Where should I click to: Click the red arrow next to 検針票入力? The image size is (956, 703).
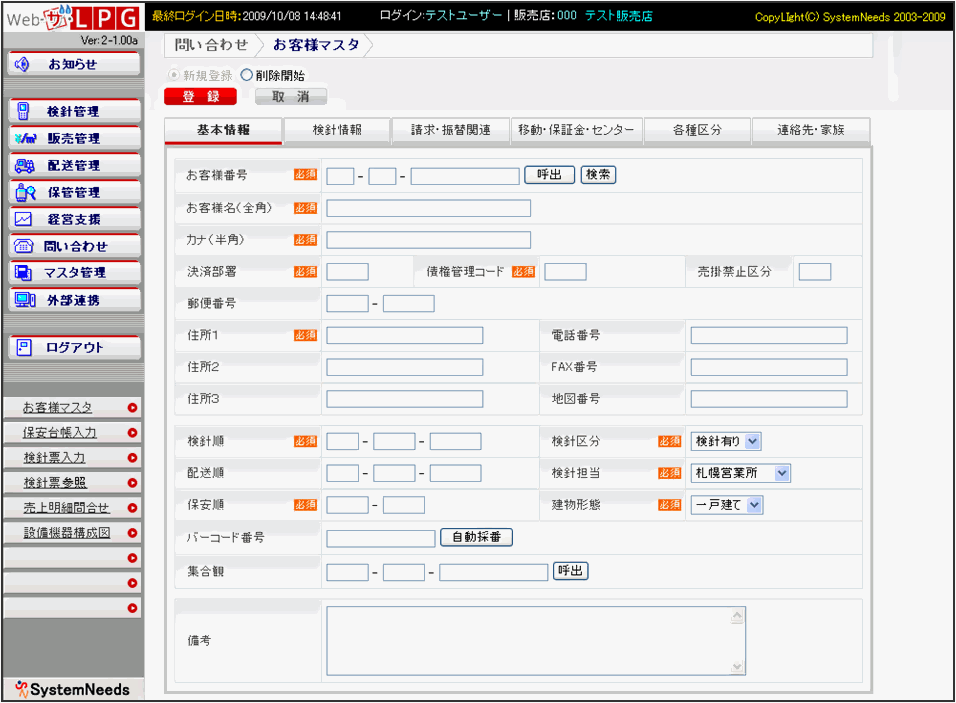click(132, 458)
